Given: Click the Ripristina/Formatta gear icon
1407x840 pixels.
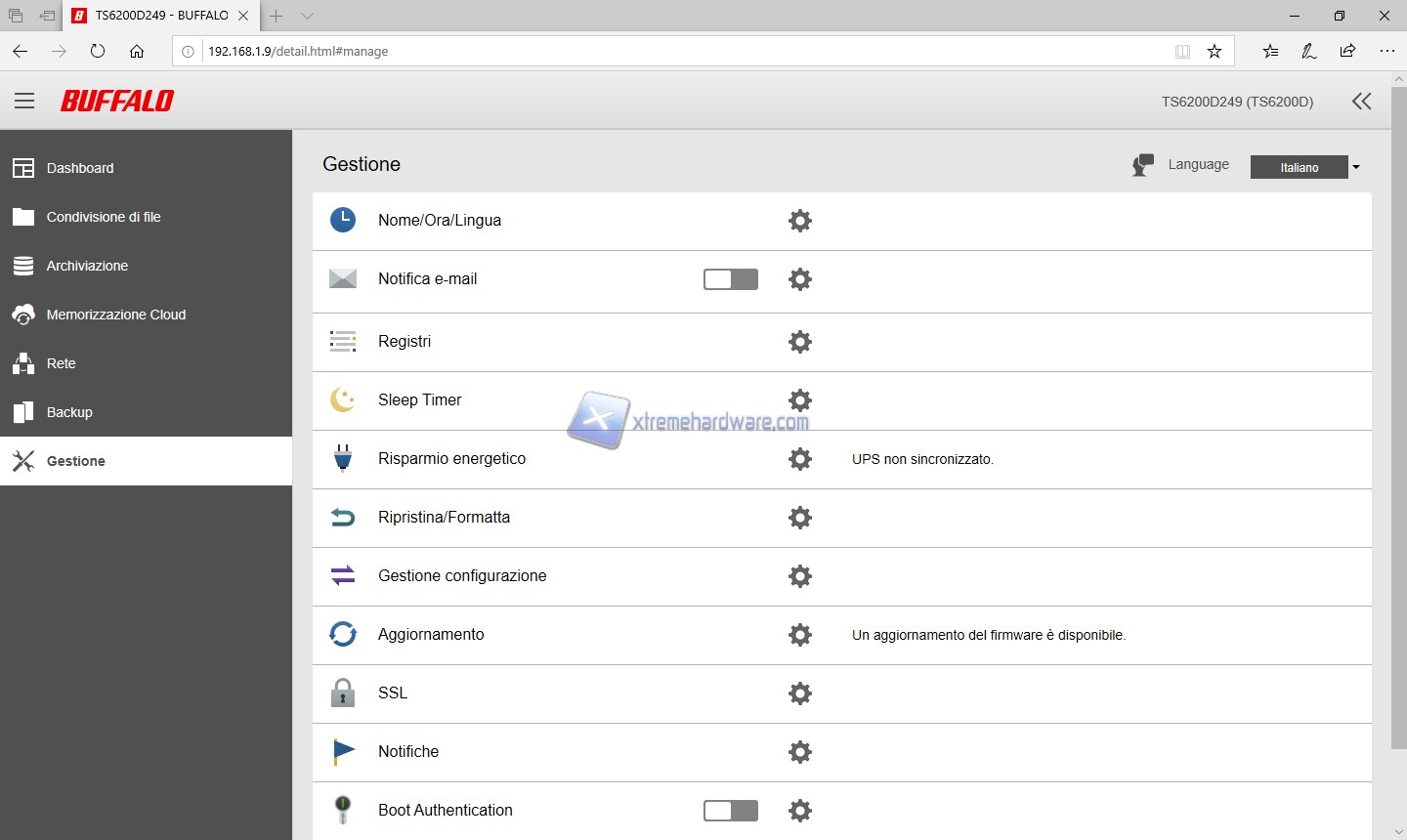Looking at the screenshot, I should [x=800, y=518].
